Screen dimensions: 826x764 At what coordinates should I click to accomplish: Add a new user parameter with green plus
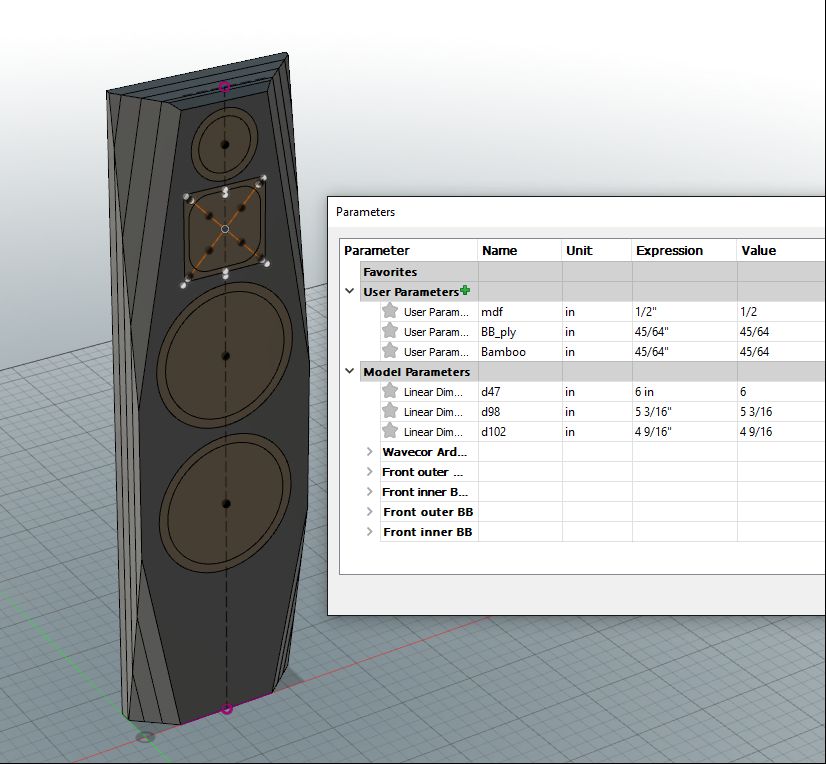pyautogui.click(x=465, y=290)
